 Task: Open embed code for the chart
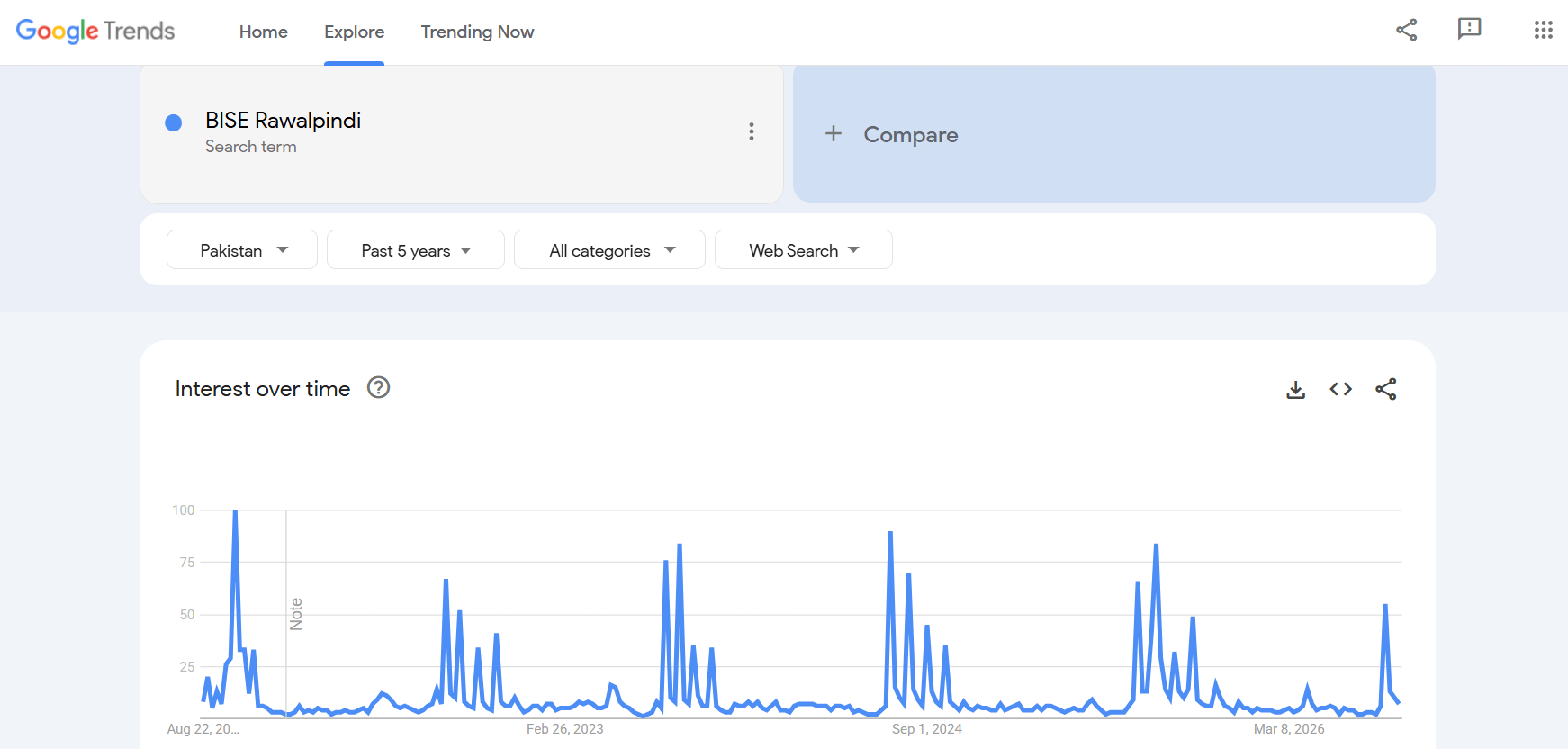pyautogui.click(x=1340, y=389)
